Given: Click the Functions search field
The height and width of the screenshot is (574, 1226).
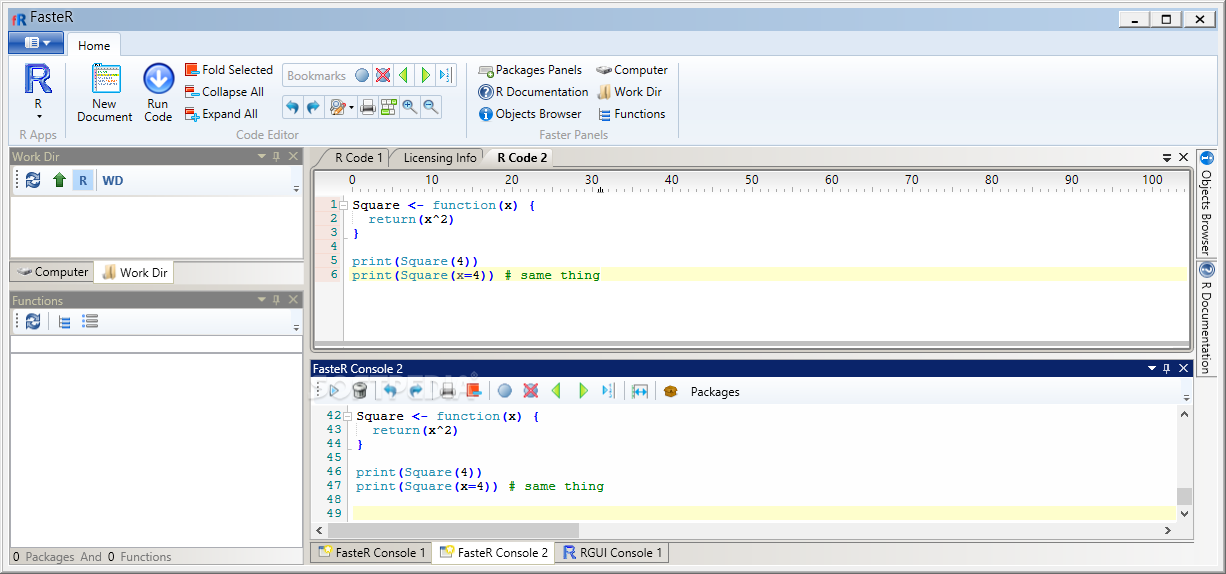Looking at the screenshot, I should [x=156, y=344].
